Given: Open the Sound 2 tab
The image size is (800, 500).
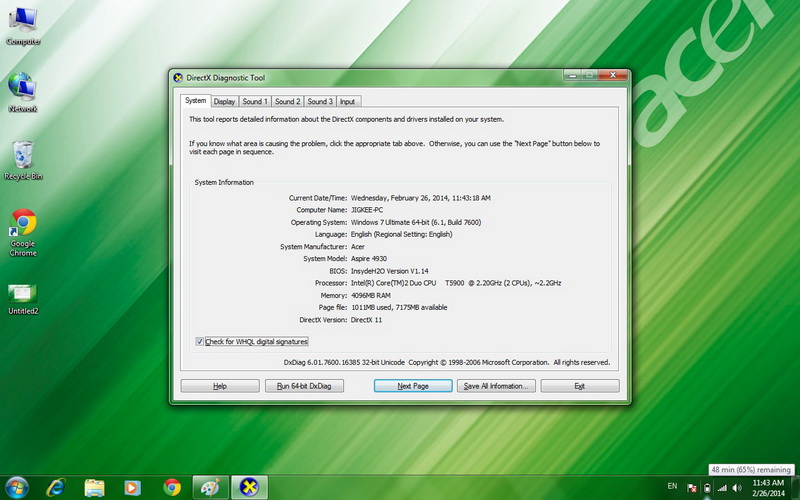Looking at the screenshot, I should 287,102.
